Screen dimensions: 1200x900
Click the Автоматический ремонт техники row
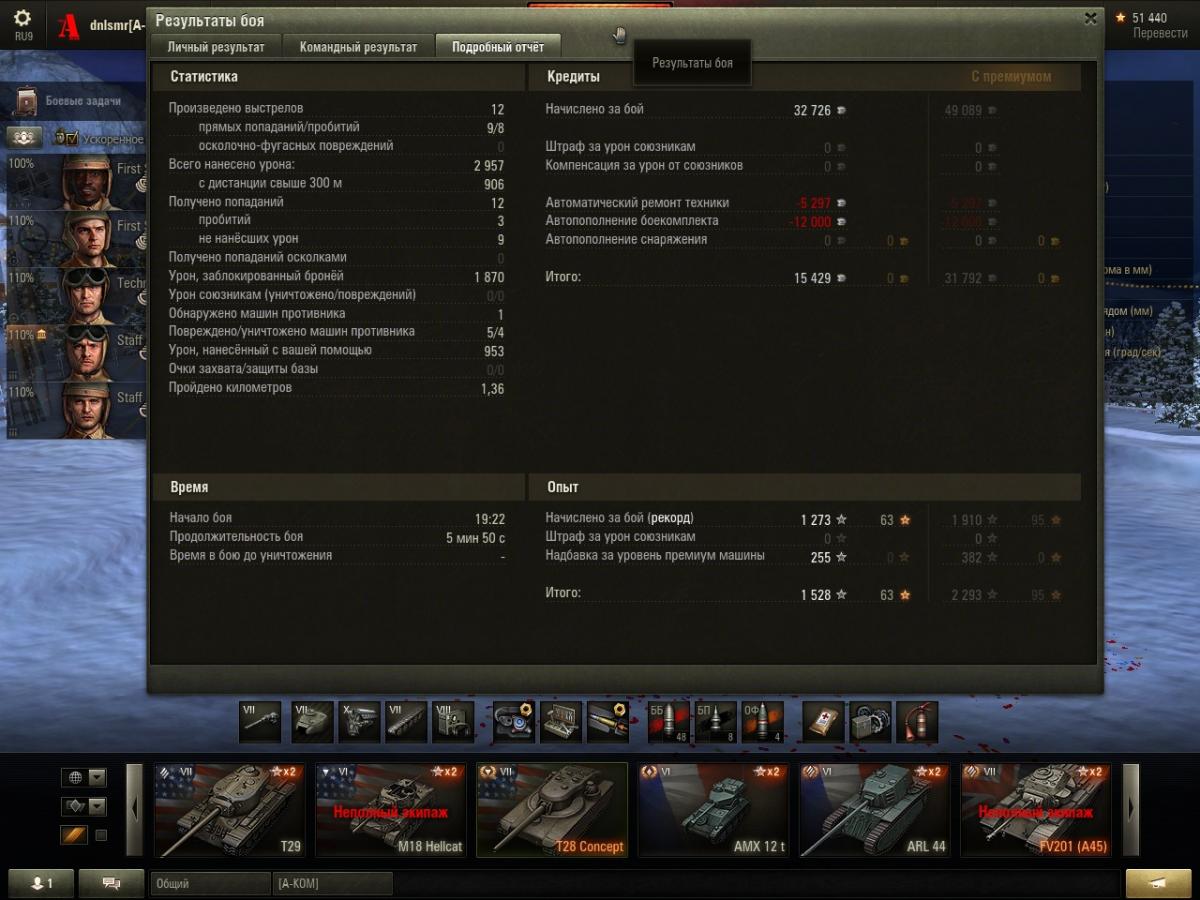coord(697,202)
